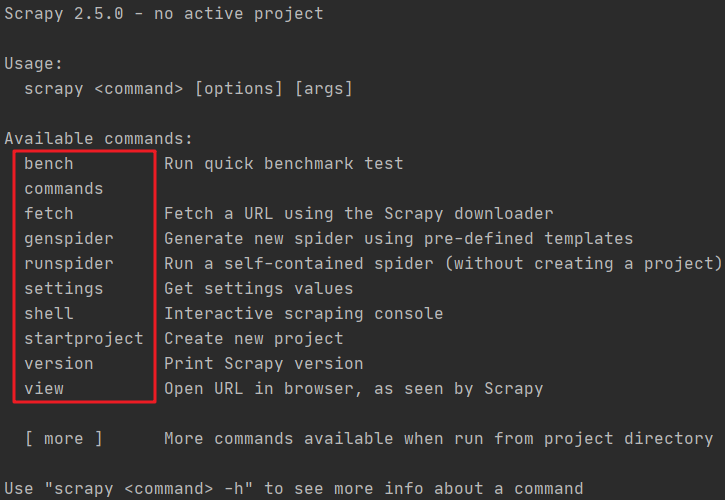This screenshot has width=725, height=500.
Task: Click the Available commands: heading
Action: (x=99, y=139)
